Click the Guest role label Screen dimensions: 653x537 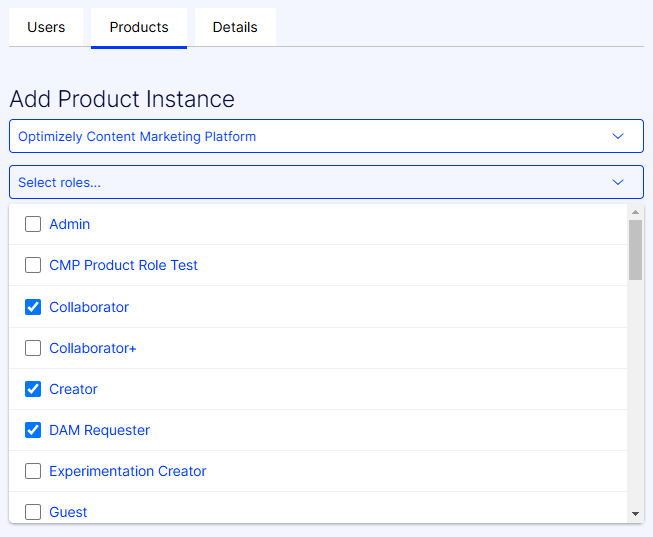pos(68,512)
